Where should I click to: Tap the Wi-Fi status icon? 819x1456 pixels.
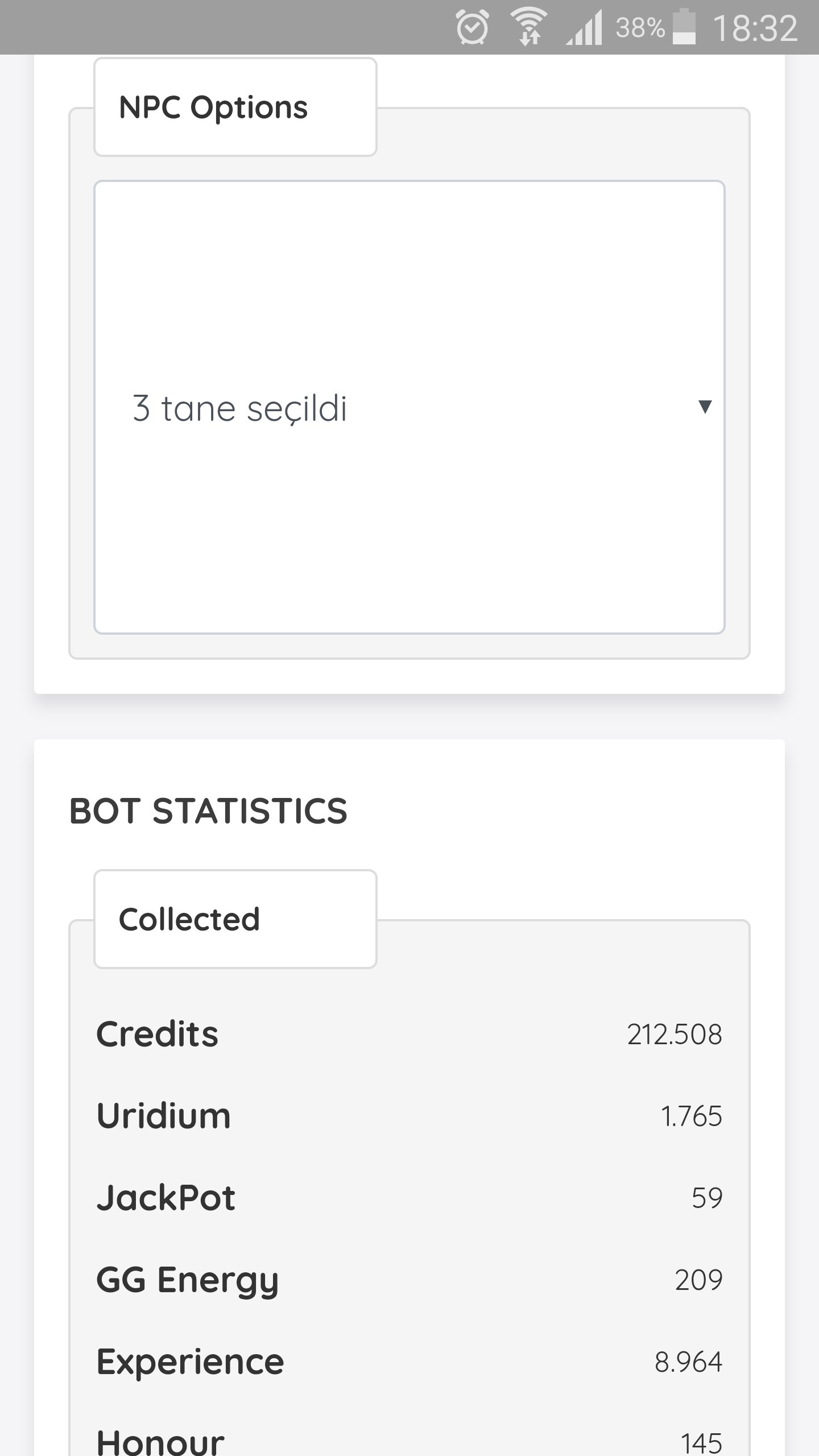(x=529, y=28)
